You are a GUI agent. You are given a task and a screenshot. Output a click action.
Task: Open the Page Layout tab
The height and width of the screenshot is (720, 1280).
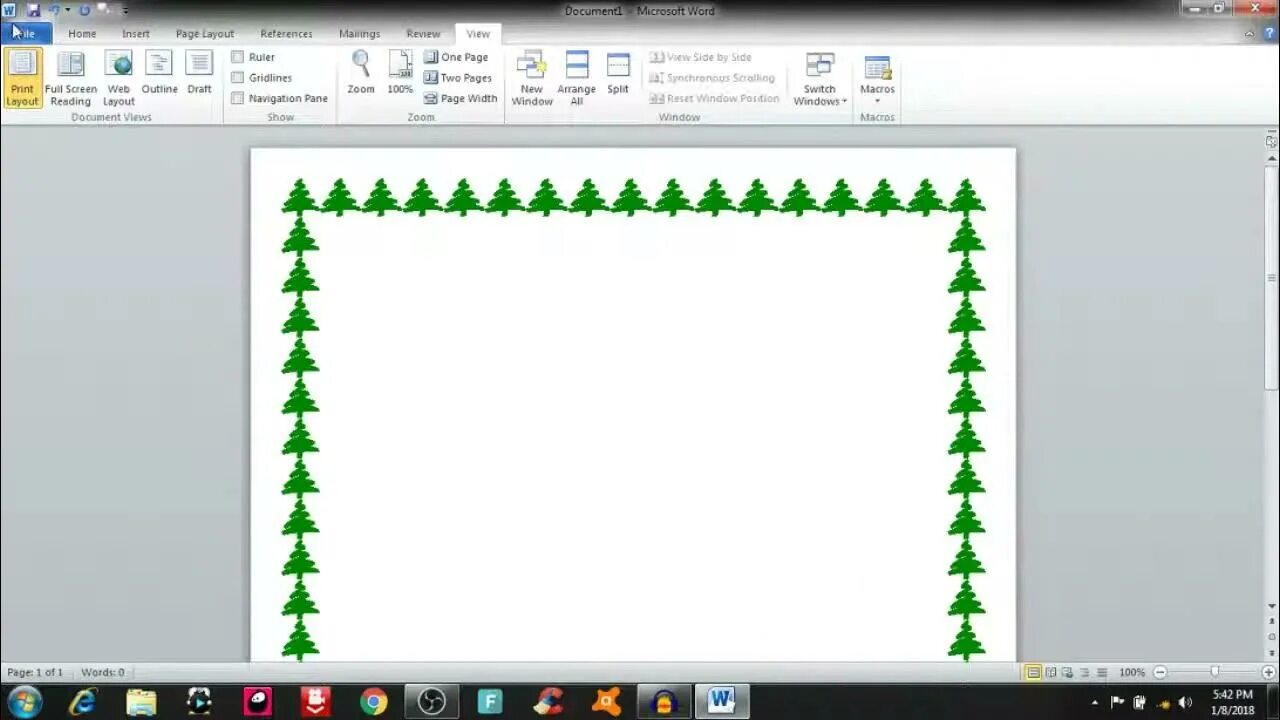(205, 34)
